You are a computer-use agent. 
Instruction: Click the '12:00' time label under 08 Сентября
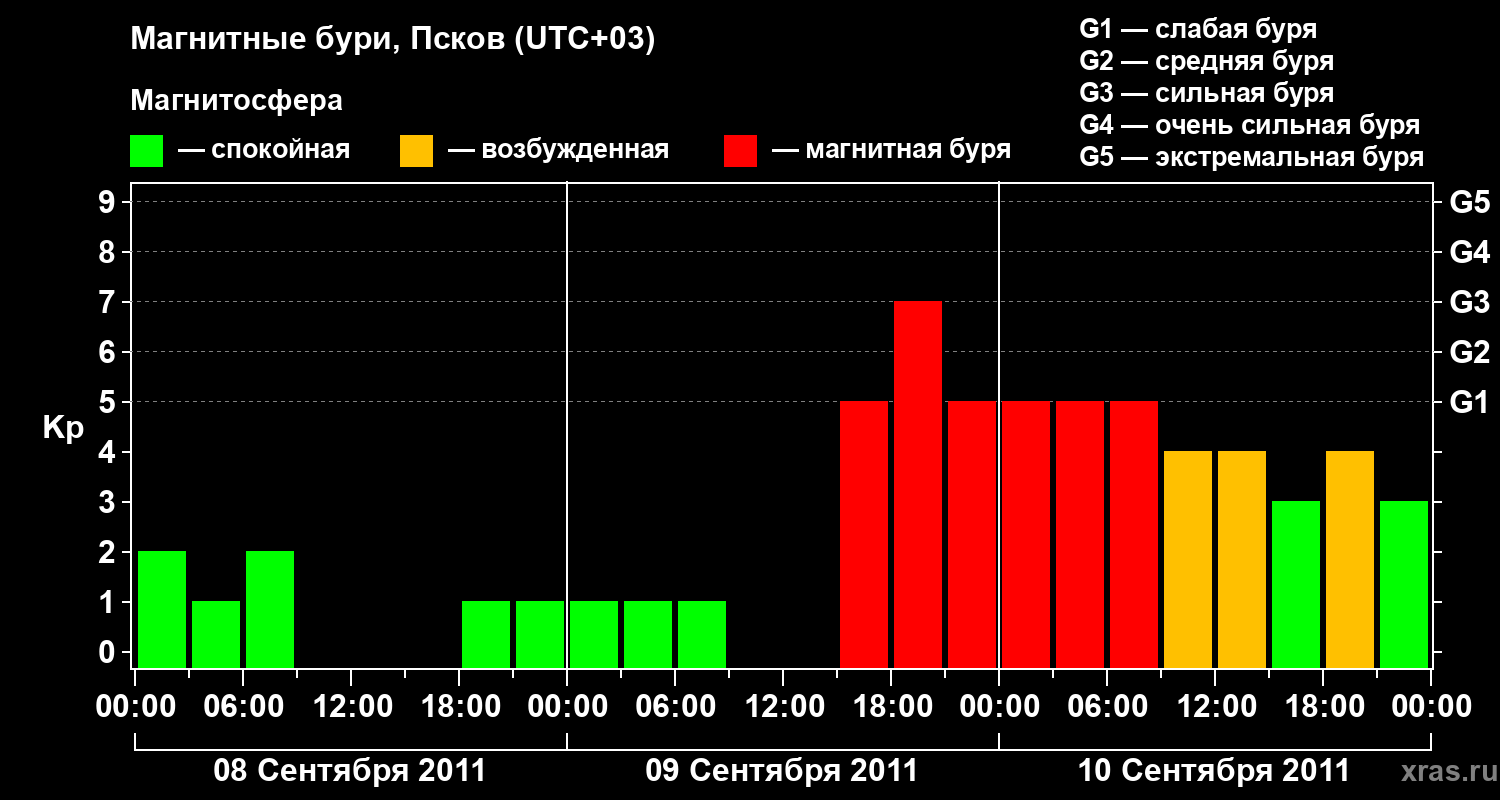tap(352, 706)
